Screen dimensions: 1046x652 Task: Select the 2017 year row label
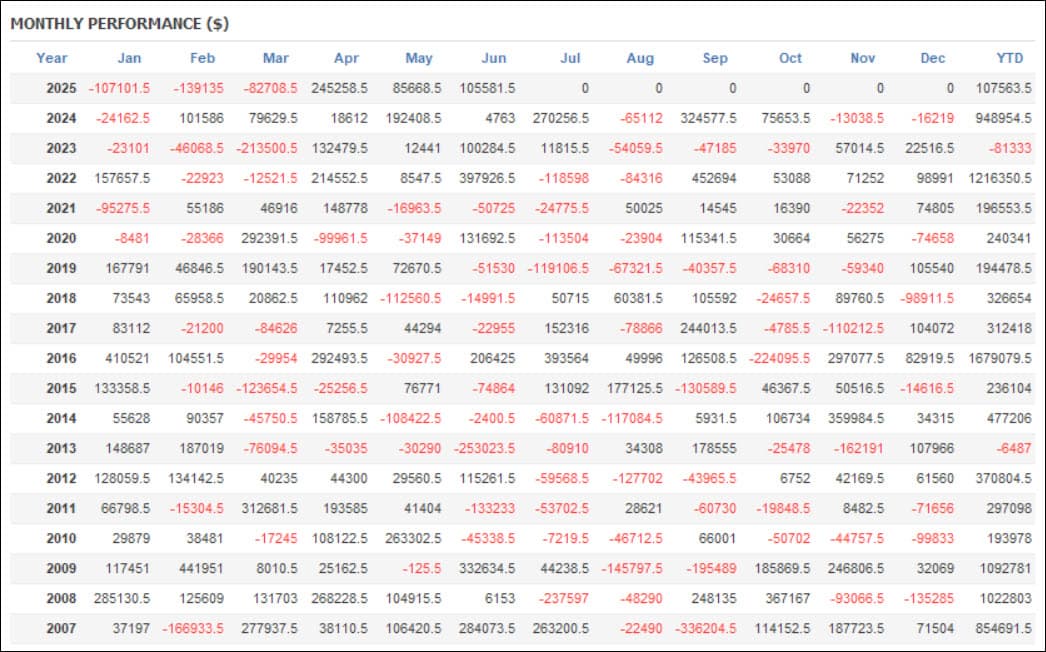61,328
